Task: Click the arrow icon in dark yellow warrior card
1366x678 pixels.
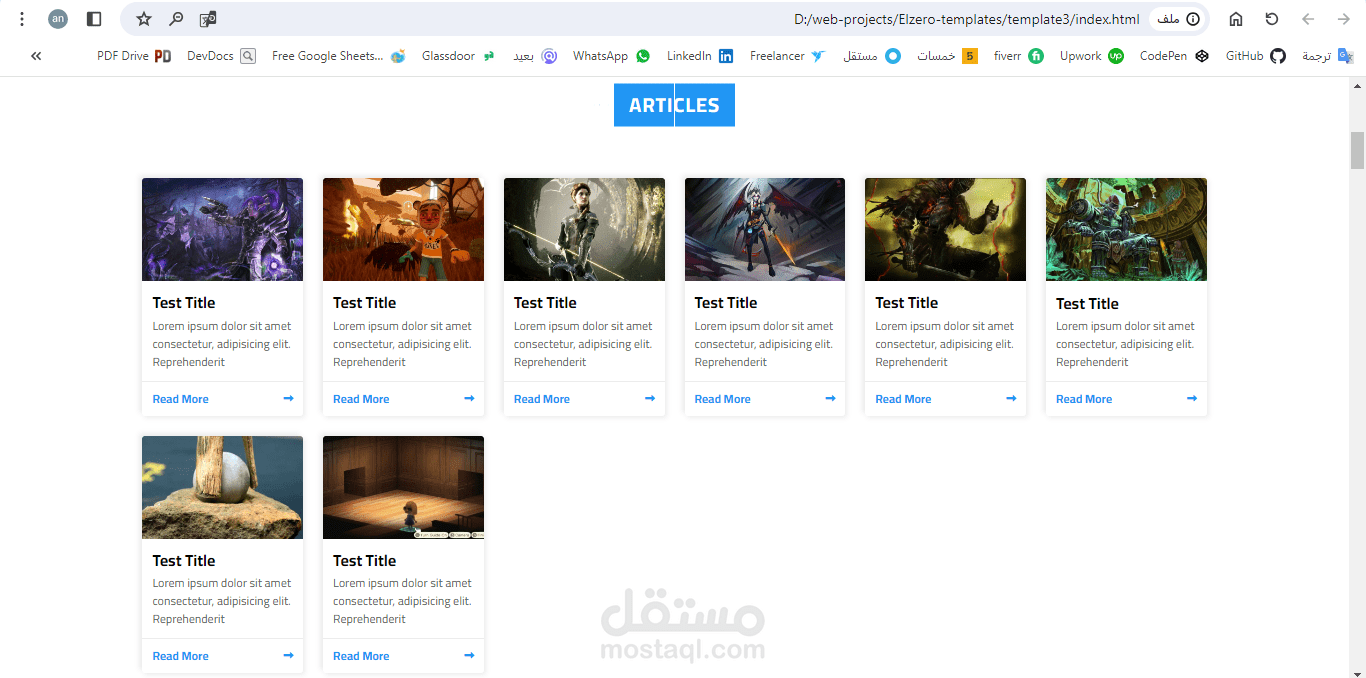Action: (x=1011, y=398)
